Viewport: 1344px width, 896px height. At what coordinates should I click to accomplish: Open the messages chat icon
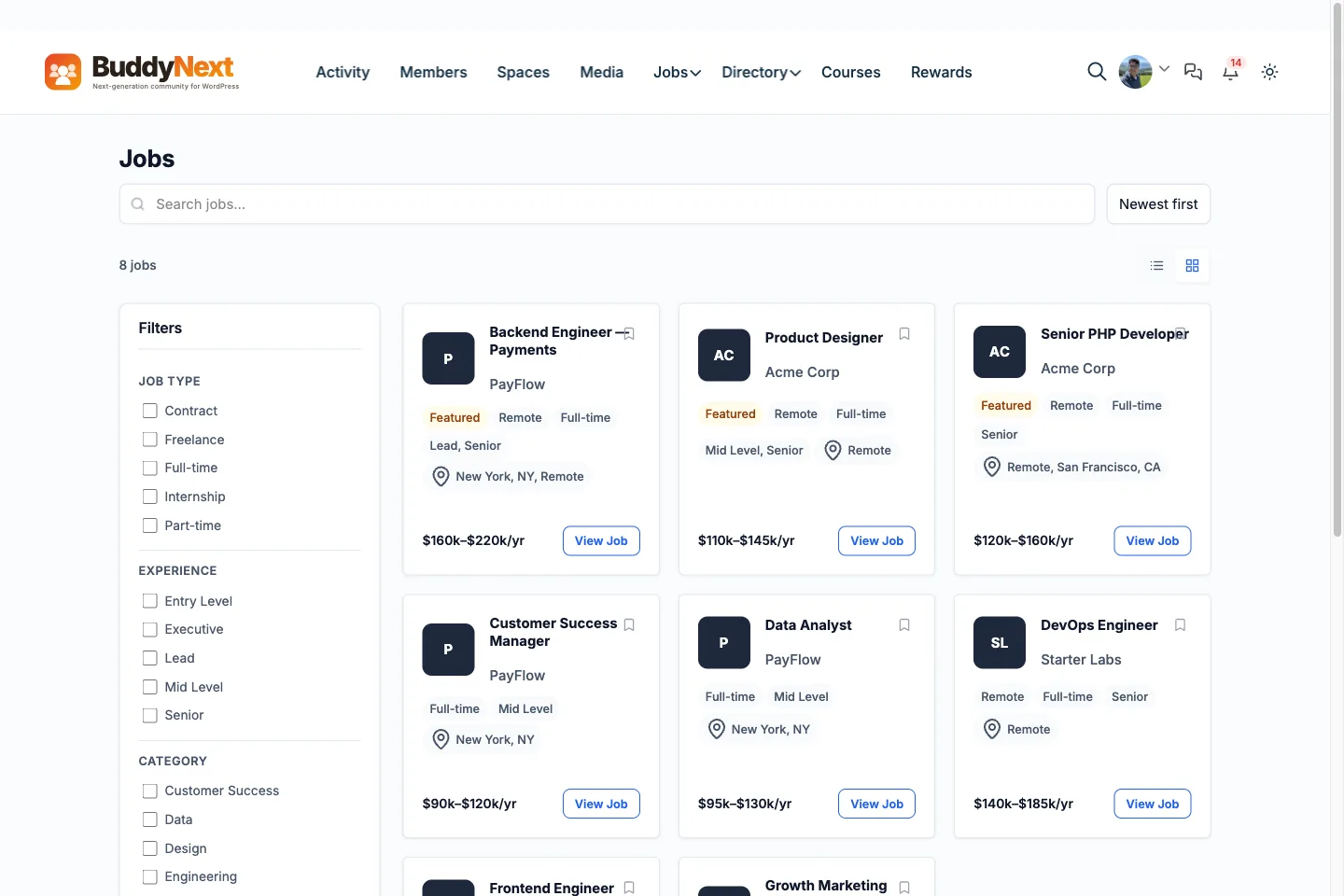pos(1193,72)
